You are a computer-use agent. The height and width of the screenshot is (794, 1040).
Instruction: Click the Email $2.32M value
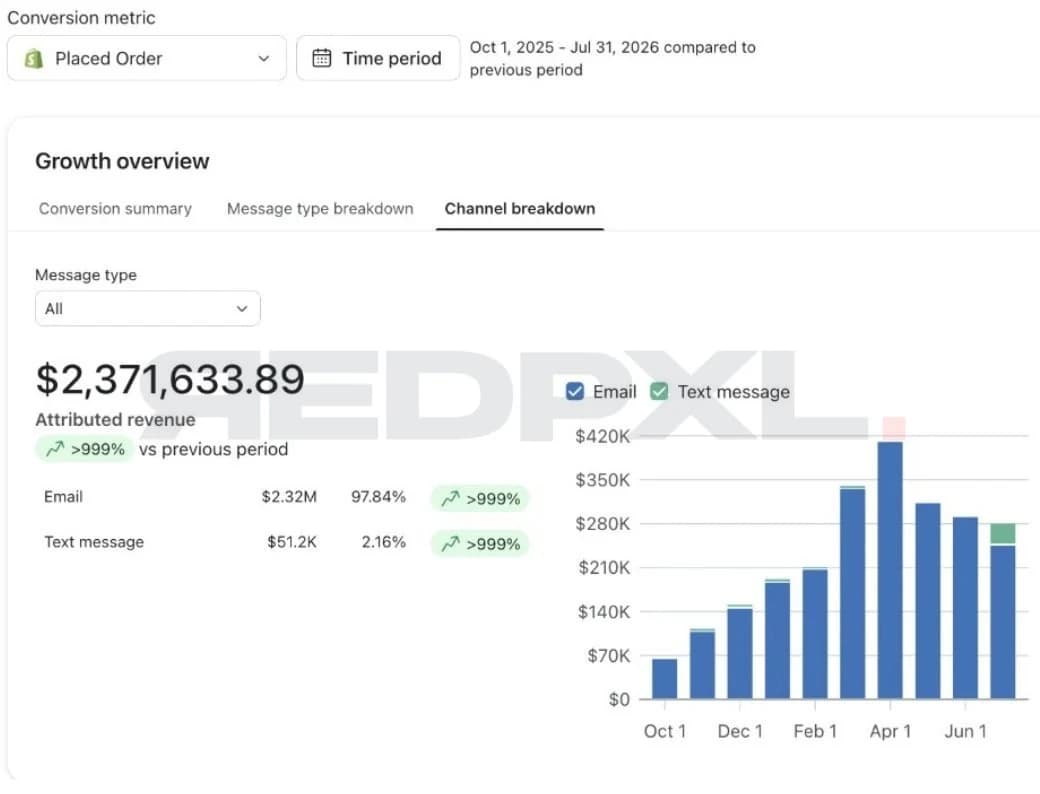(289, 497)
